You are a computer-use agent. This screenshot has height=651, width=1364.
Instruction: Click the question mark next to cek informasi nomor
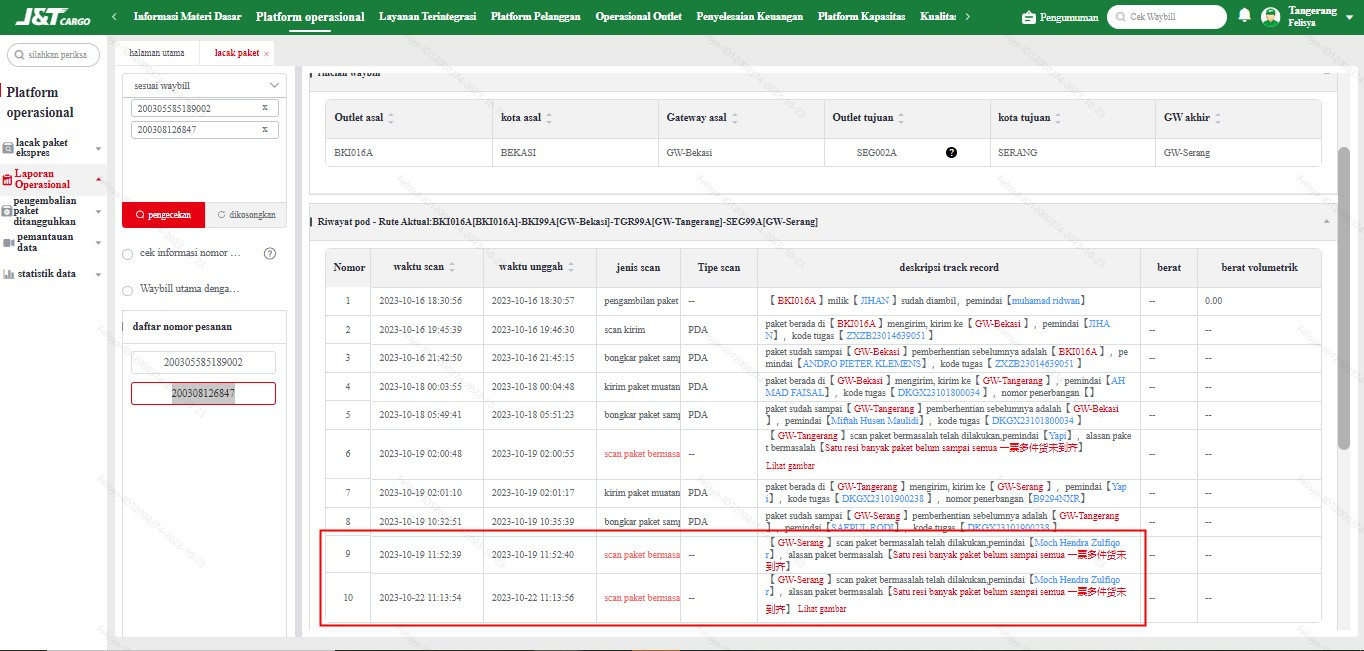[269, 254]
